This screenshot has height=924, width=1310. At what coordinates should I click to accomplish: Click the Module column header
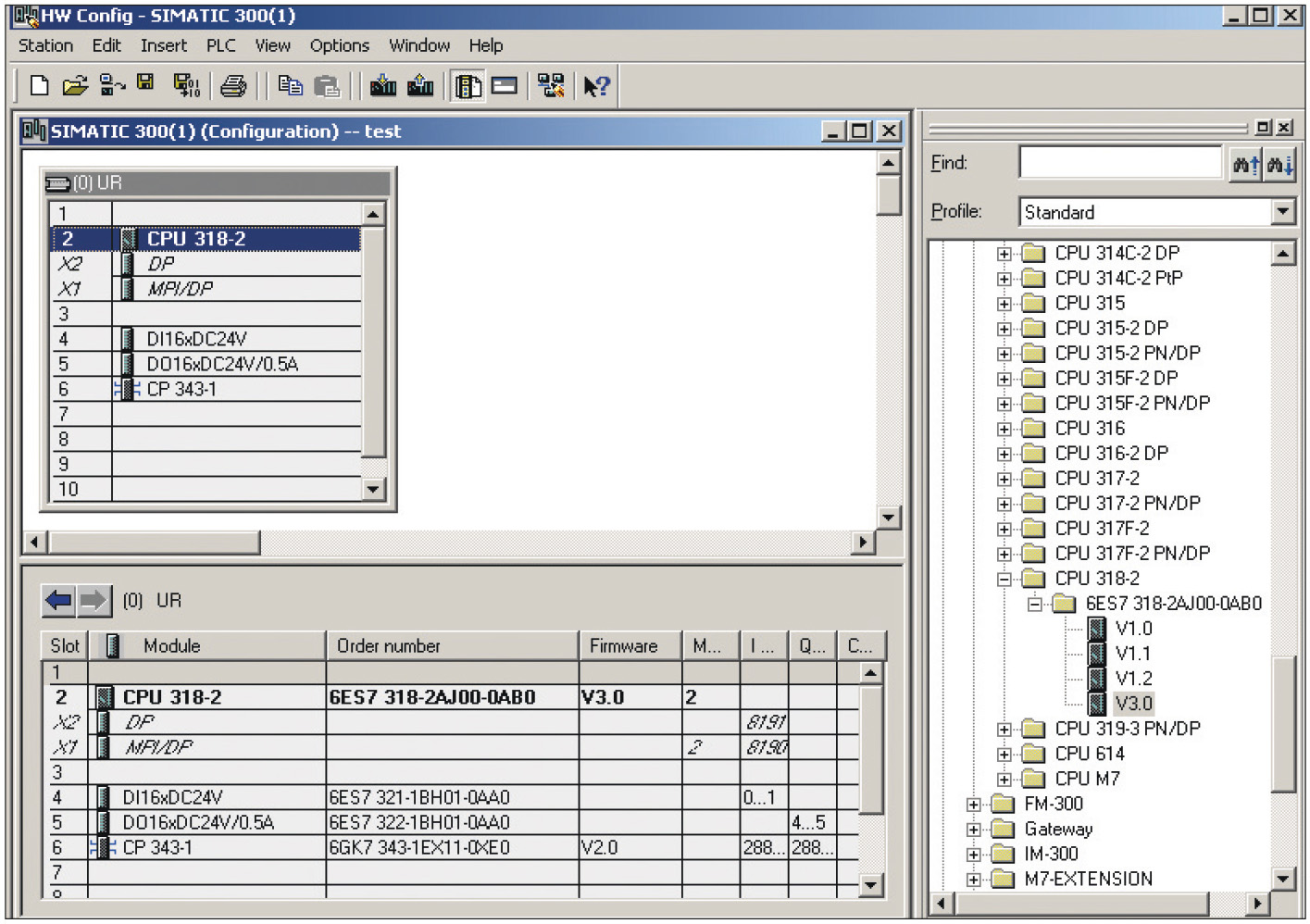click(206, 645)
